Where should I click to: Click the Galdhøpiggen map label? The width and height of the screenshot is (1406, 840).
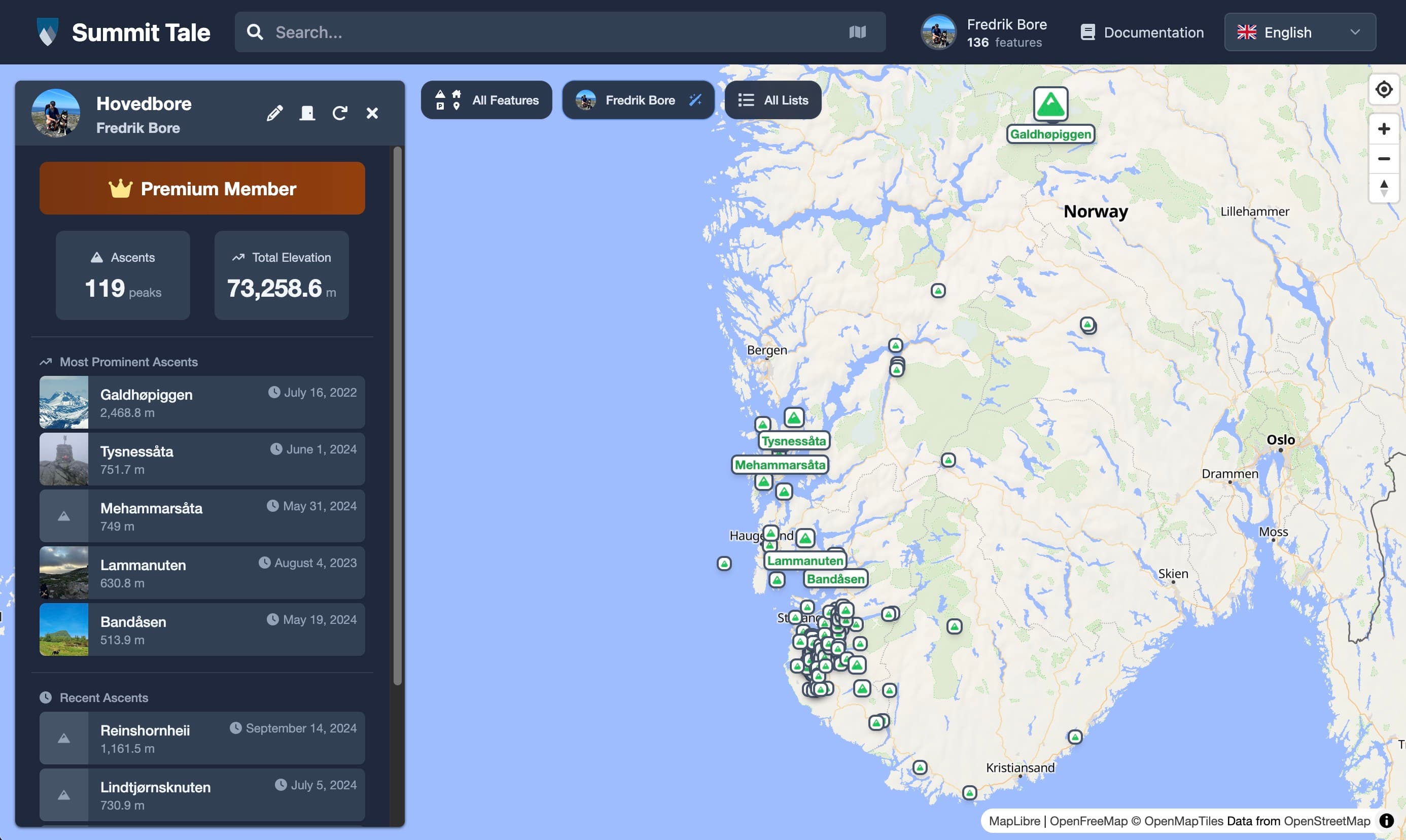coord(1050,134)
